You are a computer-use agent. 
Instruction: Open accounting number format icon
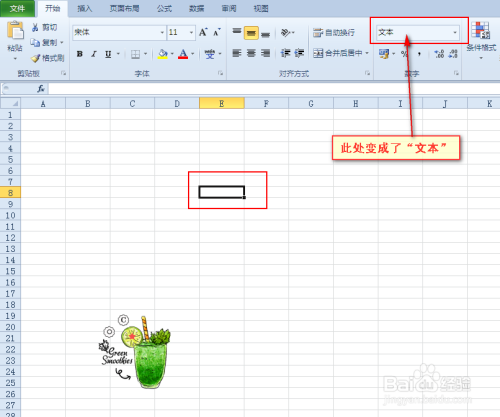[x=384, y=54]
